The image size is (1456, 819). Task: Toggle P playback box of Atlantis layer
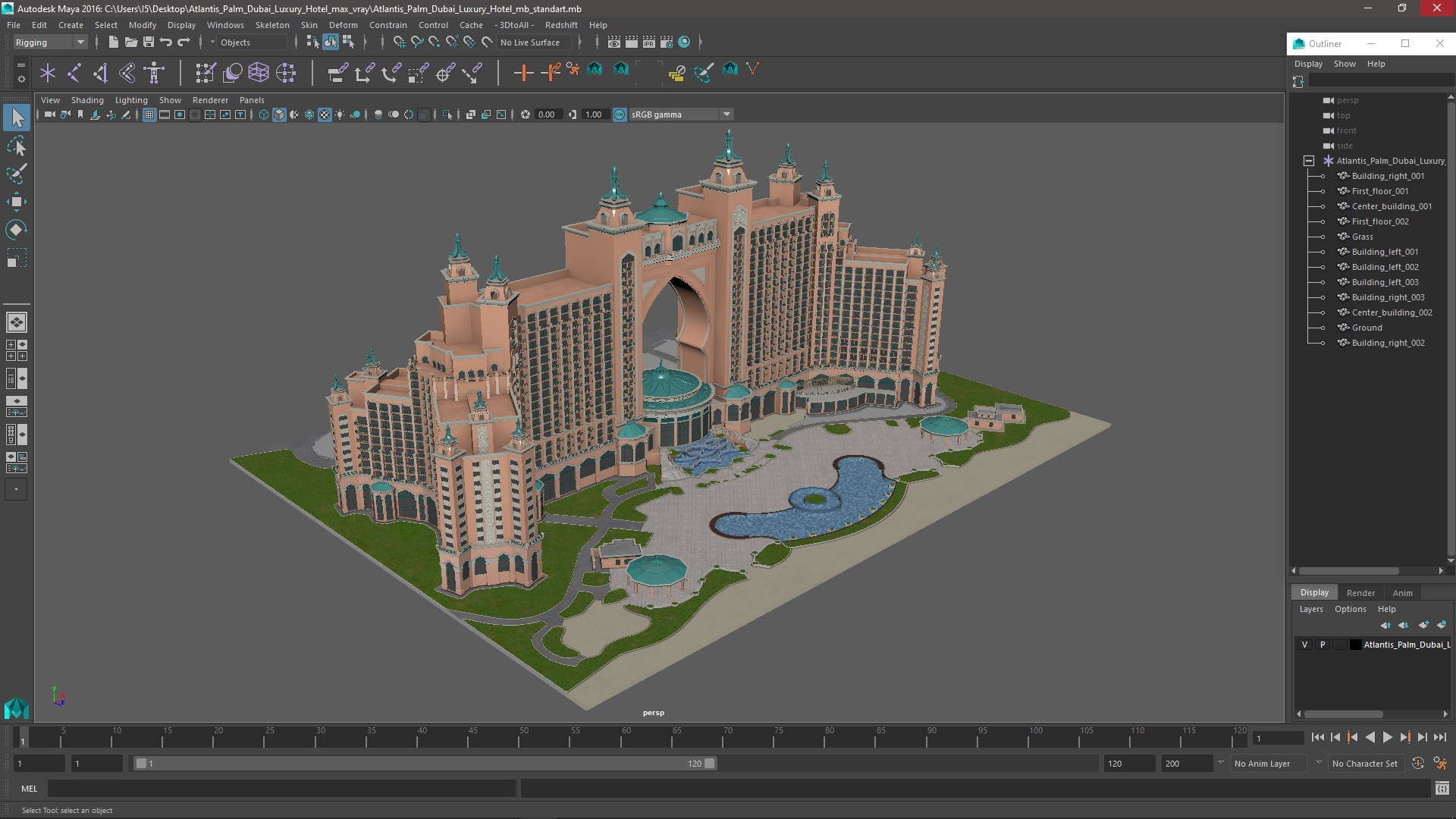pyautogui.click(x=1323, y=645)
